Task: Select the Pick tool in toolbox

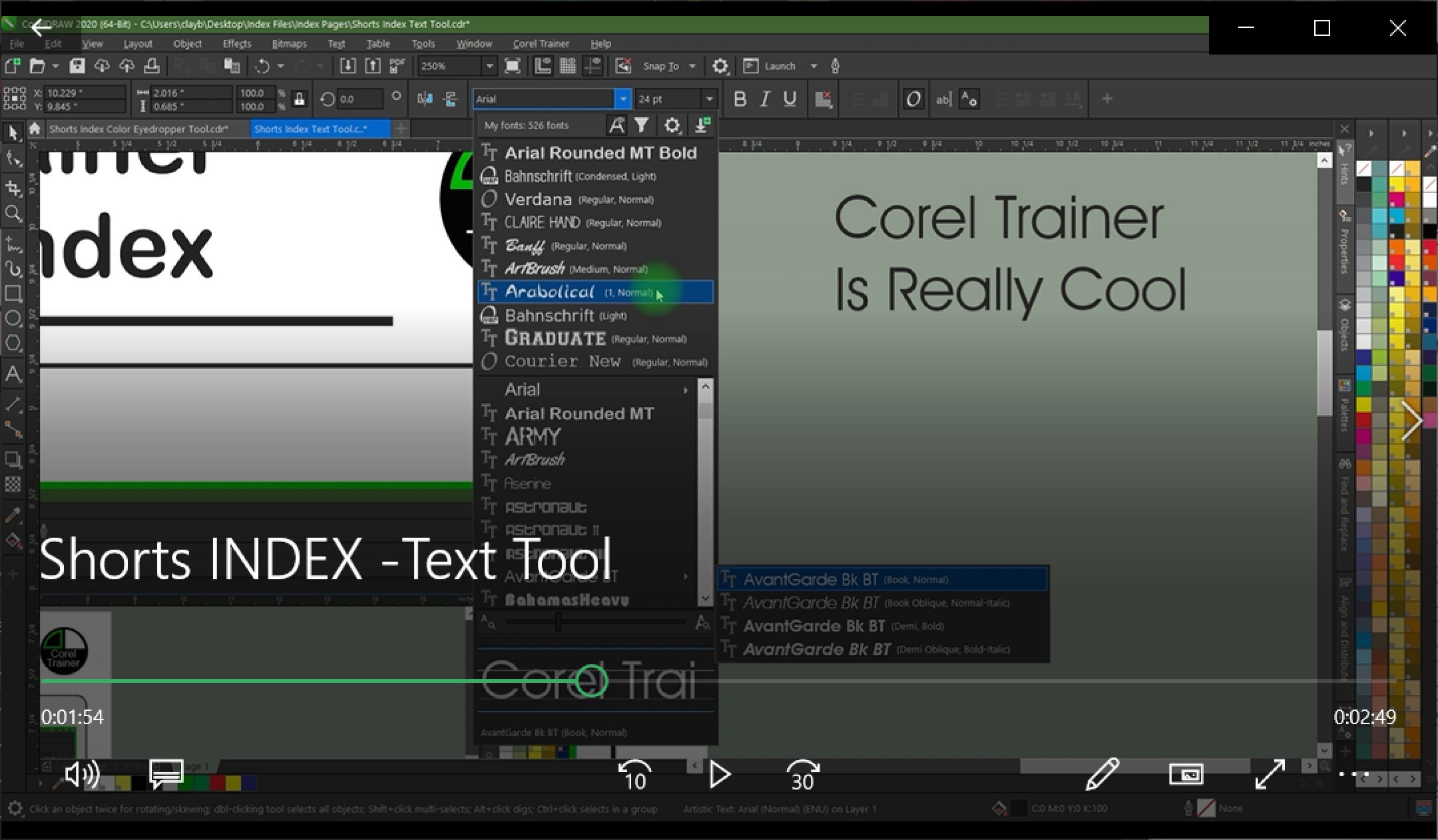Action: tap(13, 133)
